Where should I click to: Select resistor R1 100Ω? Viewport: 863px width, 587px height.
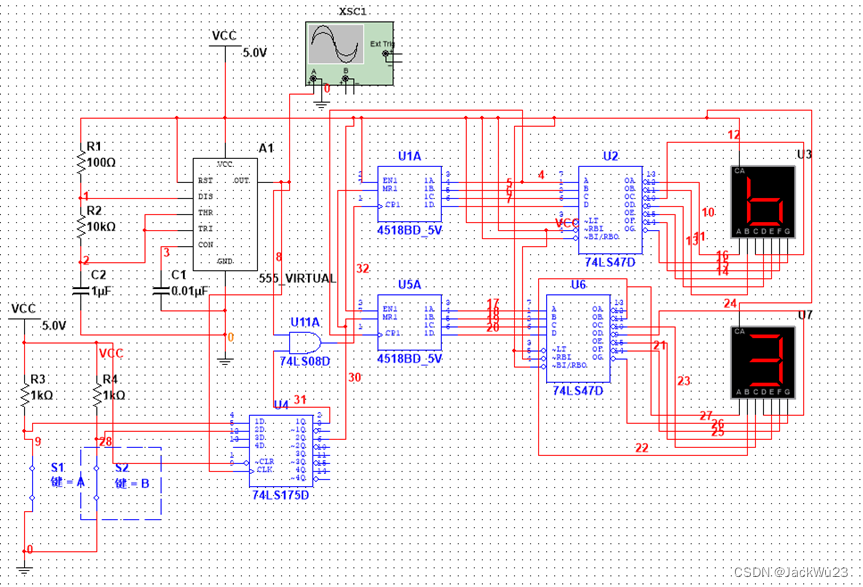point(81,162)
